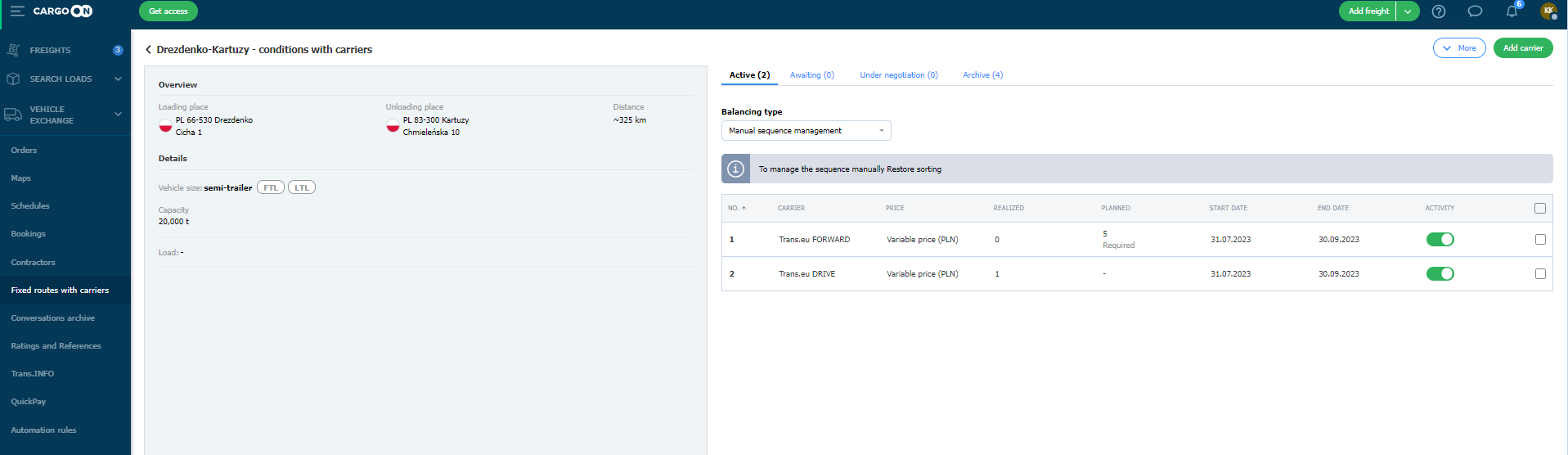This screenshot has height=455, width=1568.
Task: Click the Freights sidebar icon
Action: click(x=13, y=50)
